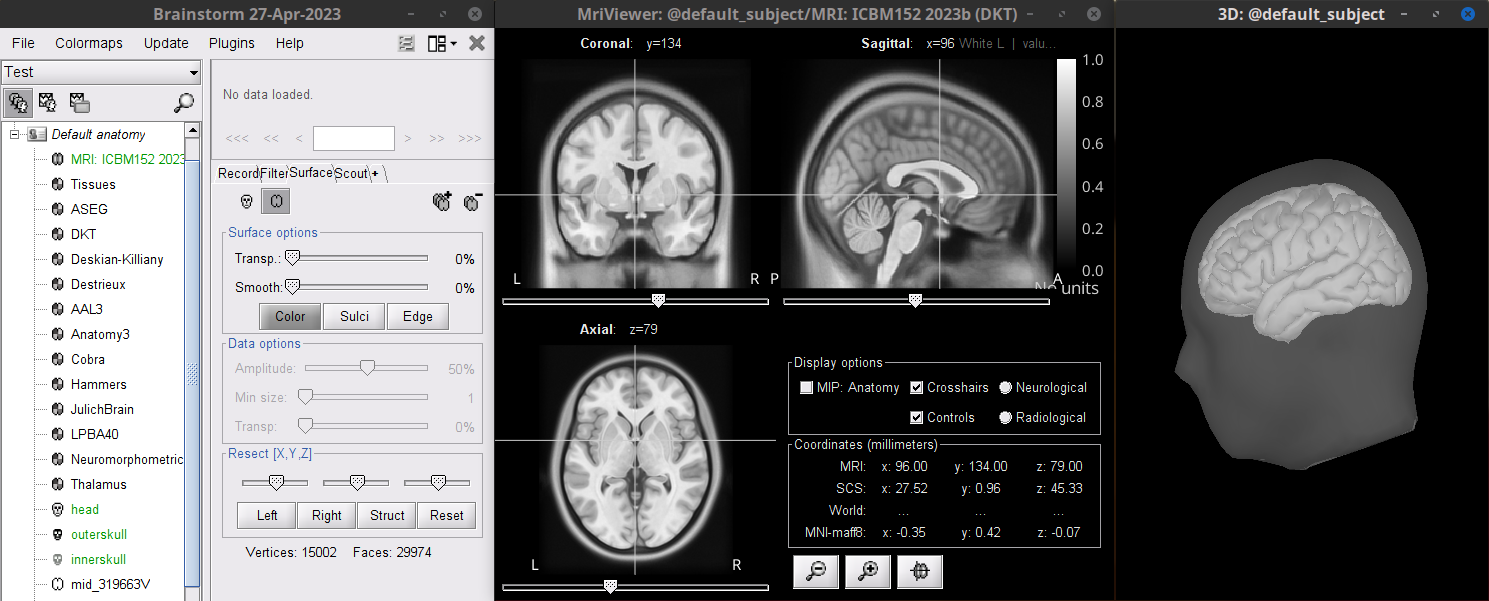1489x601 pixels.
Task: Open the Colormaps menu
Action: (x=89, y=43)
